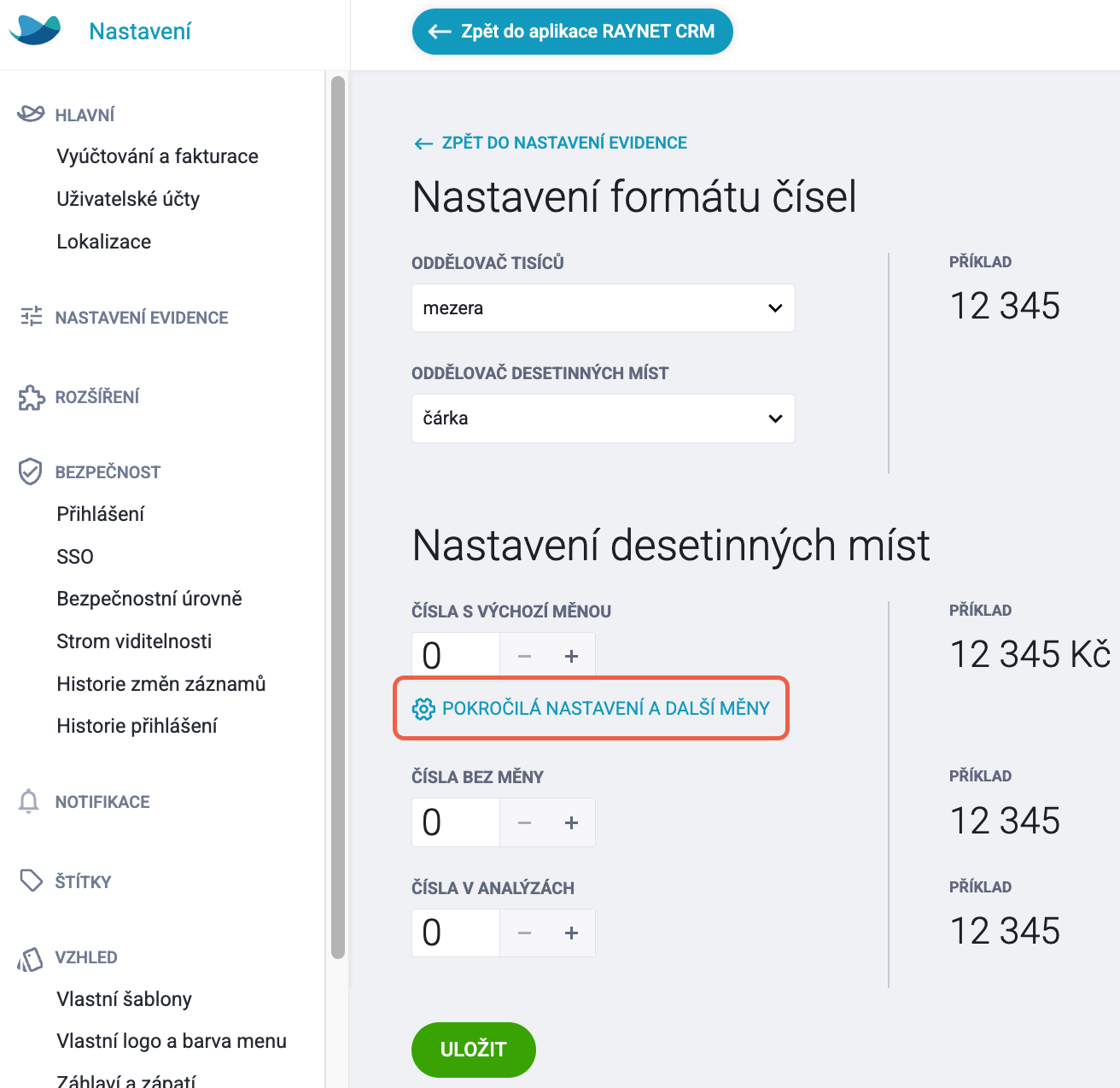Viewport: 1120px width, 1088px height.
Task: Click the Uložit button
Action: pos(474,1050)
